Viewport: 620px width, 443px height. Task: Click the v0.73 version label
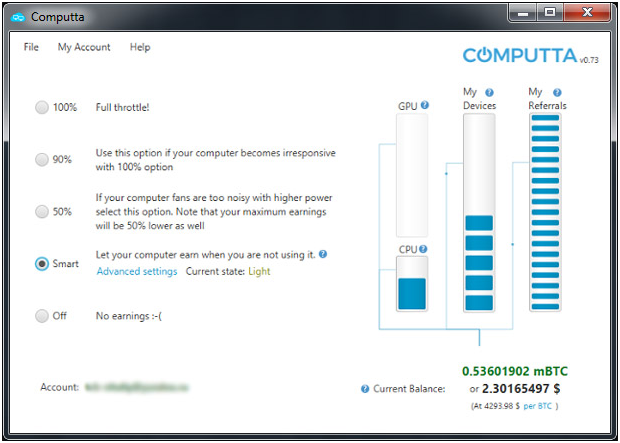589,60
